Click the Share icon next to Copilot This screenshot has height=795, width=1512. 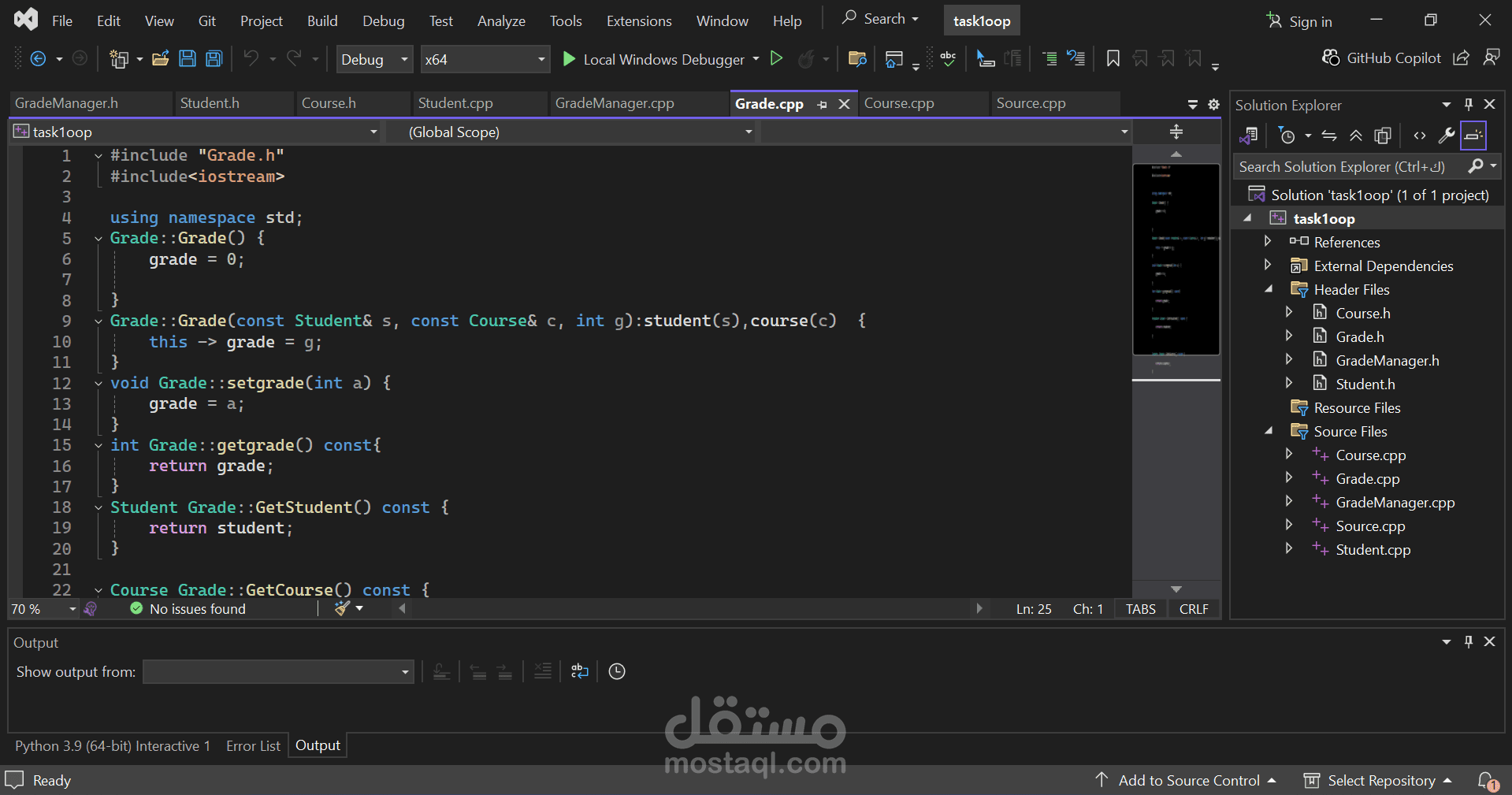(1461, 58)
